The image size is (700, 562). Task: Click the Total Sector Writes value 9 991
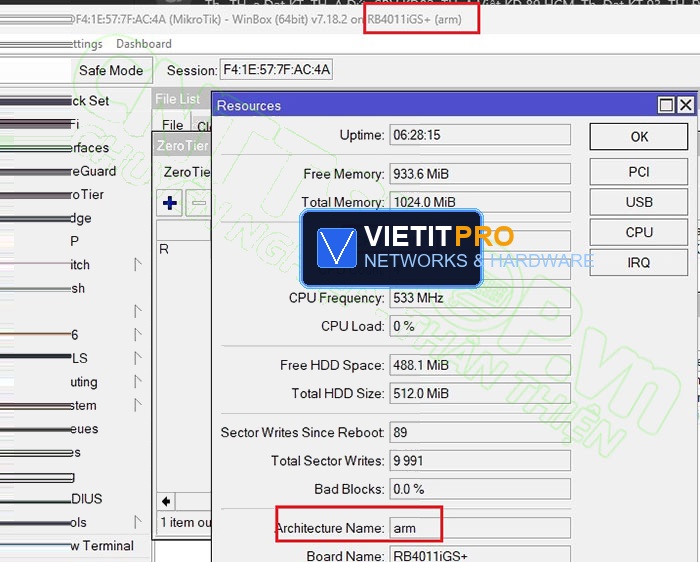coord(480,461)
